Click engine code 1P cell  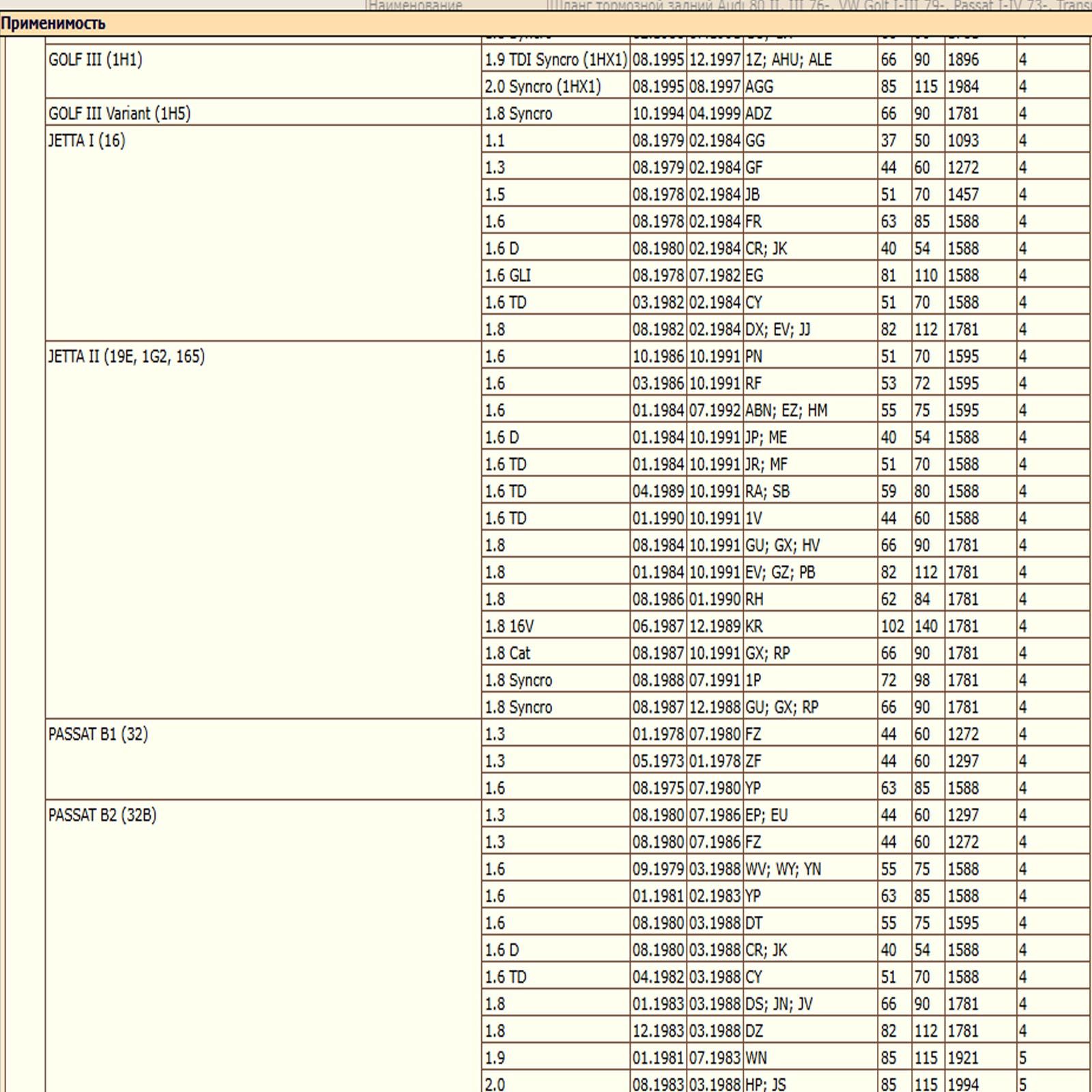[810, 680]
